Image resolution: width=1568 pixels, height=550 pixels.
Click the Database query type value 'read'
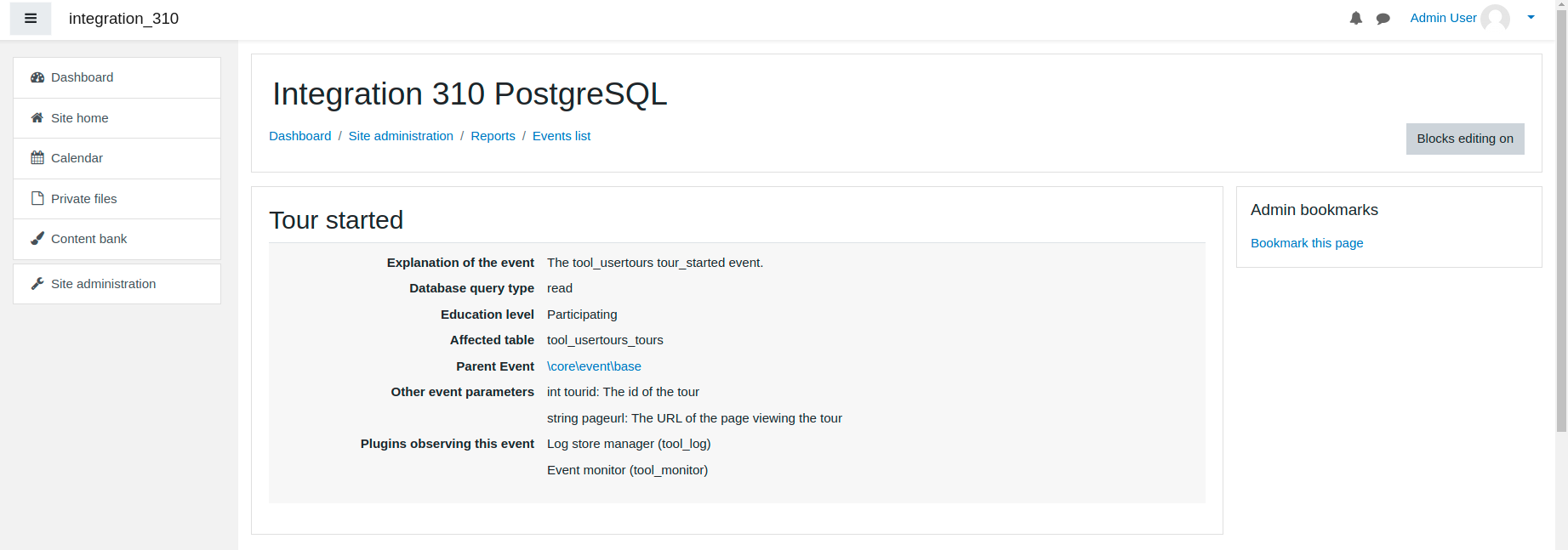point(560,288)
